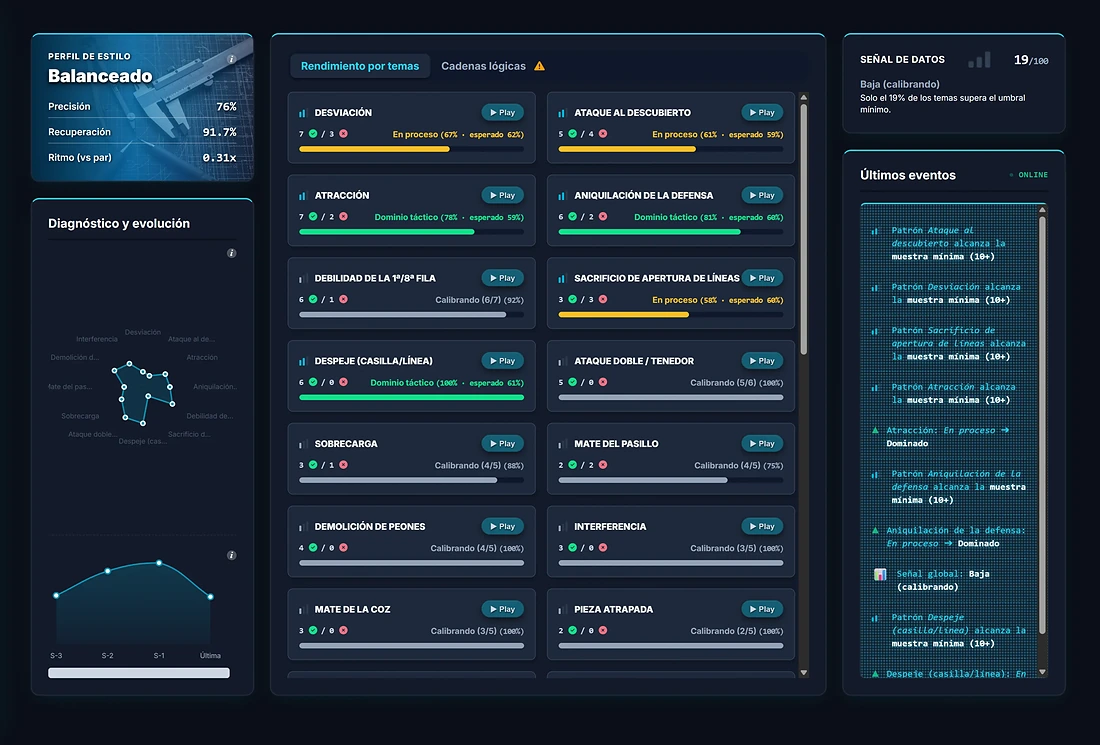Screen dimensions: 1100x745
Task: Click green check icon in Atracción card
Action: (313, 217)
